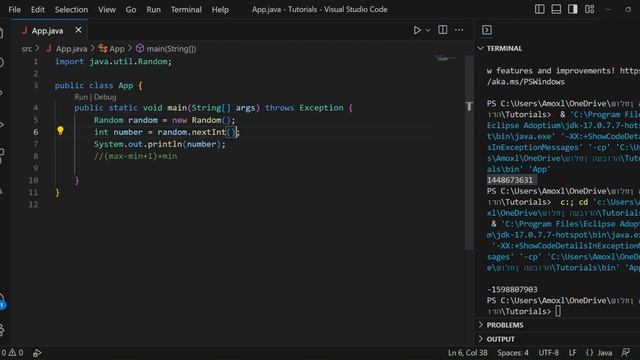Screen dimensions: 640x360
Task: Click the word 'Exception' on line 4
Action: [x=321, y=108]
